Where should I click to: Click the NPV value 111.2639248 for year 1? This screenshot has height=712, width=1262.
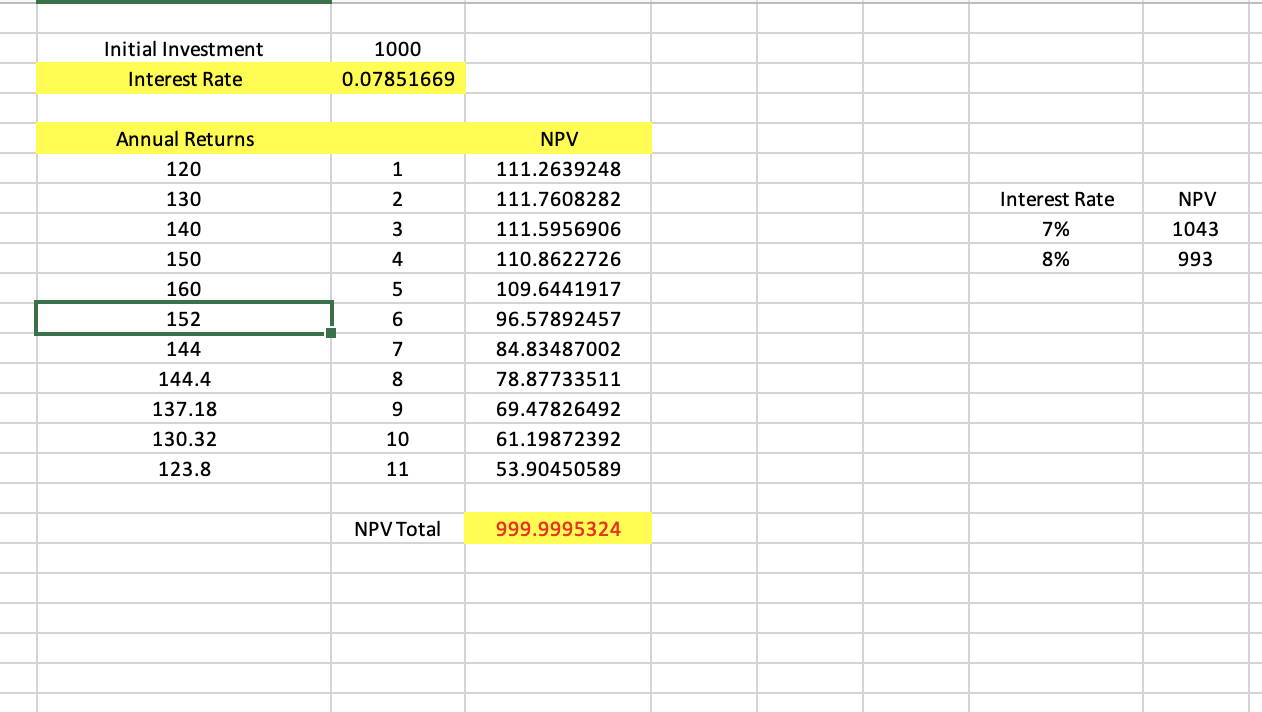(558, 169)
